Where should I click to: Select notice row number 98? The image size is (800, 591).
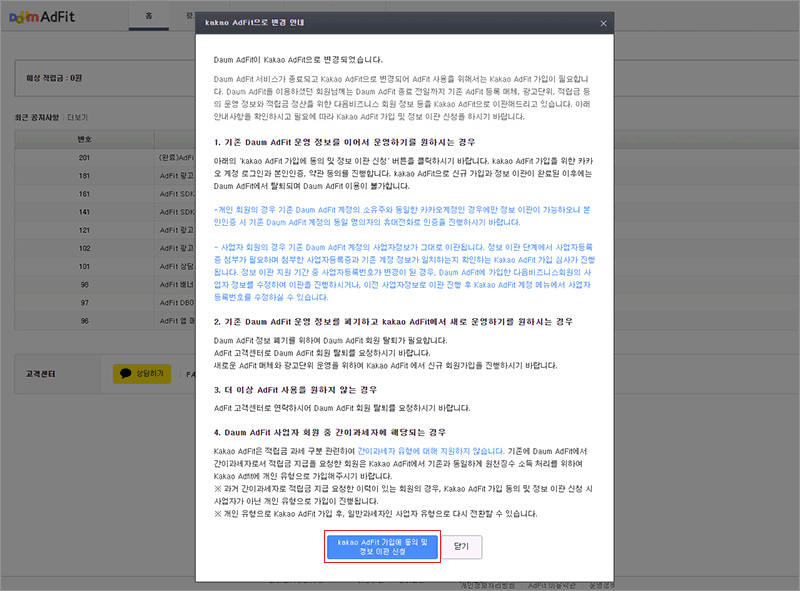[x=84, y=285]
